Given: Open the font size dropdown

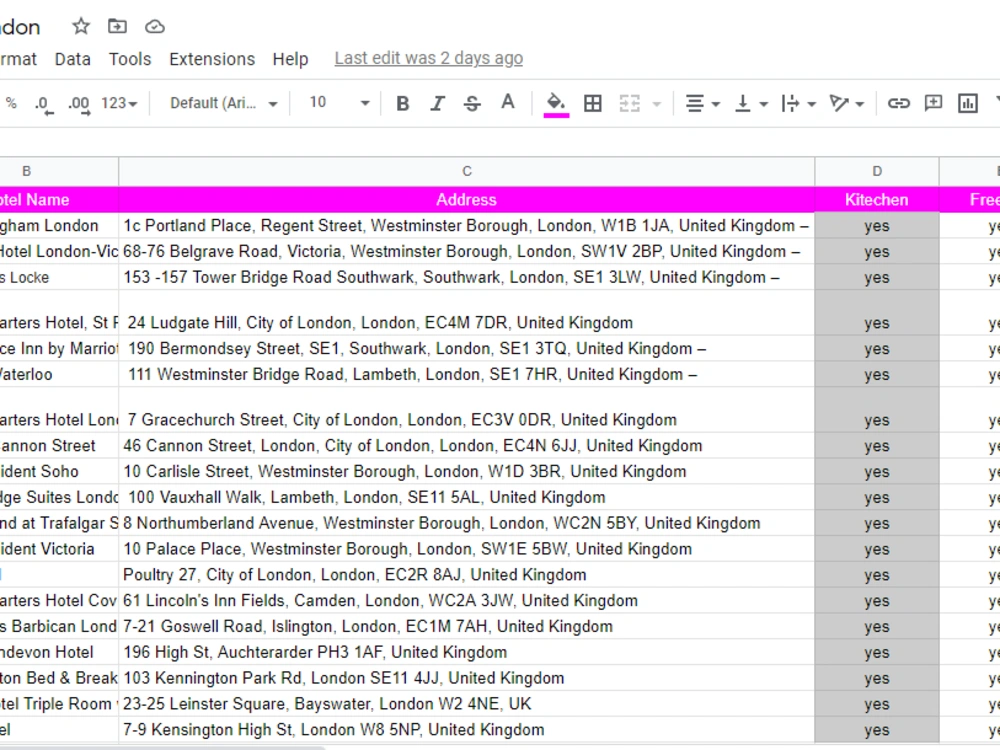Looking at the screenshot, I should 339,103.
